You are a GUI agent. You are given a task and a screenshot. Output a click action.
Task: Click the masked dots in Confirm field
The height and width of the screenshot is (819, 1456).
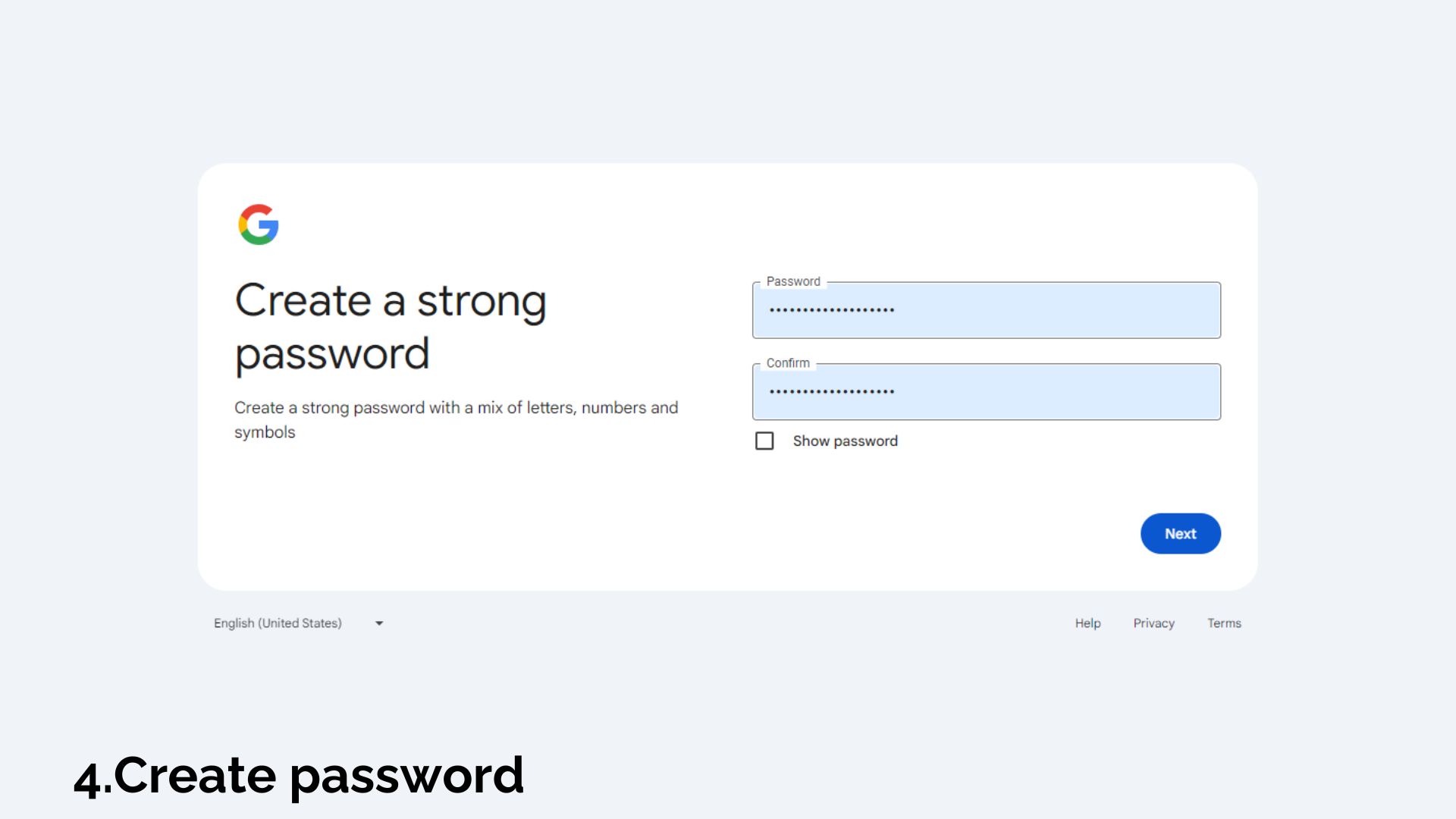pyautogui.click(x=832, y=392)
